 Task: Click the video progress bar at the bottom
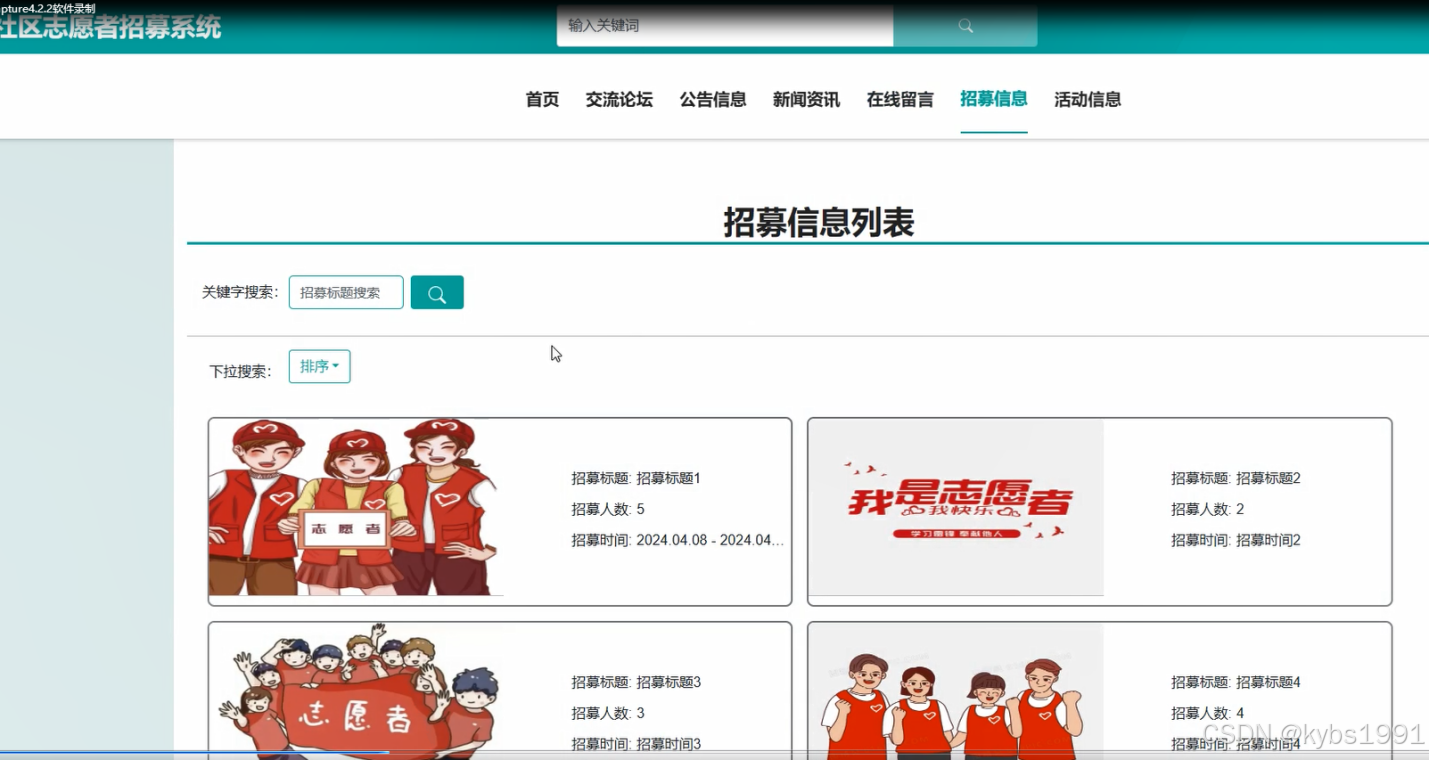(714, 752)
